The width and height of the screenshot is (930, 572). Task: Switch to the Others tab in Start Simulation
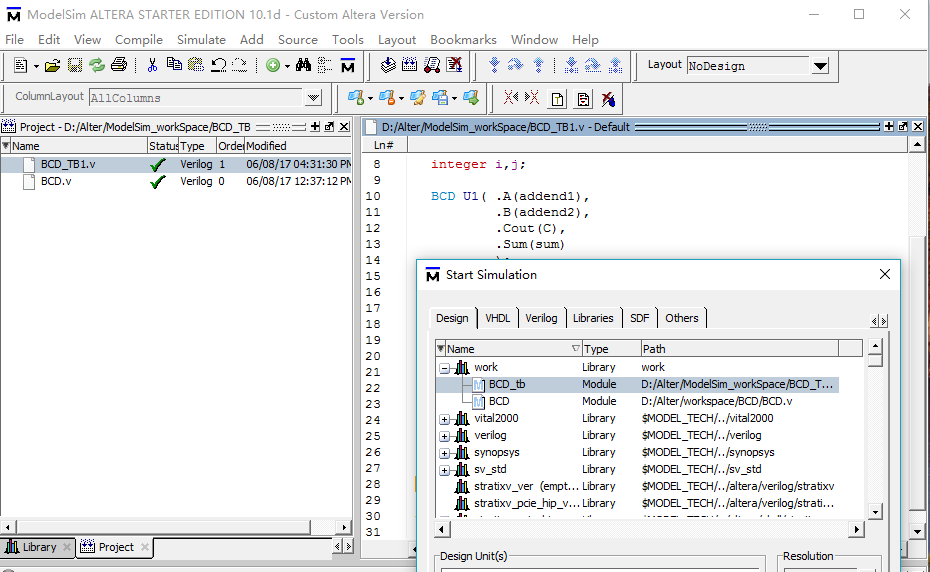[681, 318]
